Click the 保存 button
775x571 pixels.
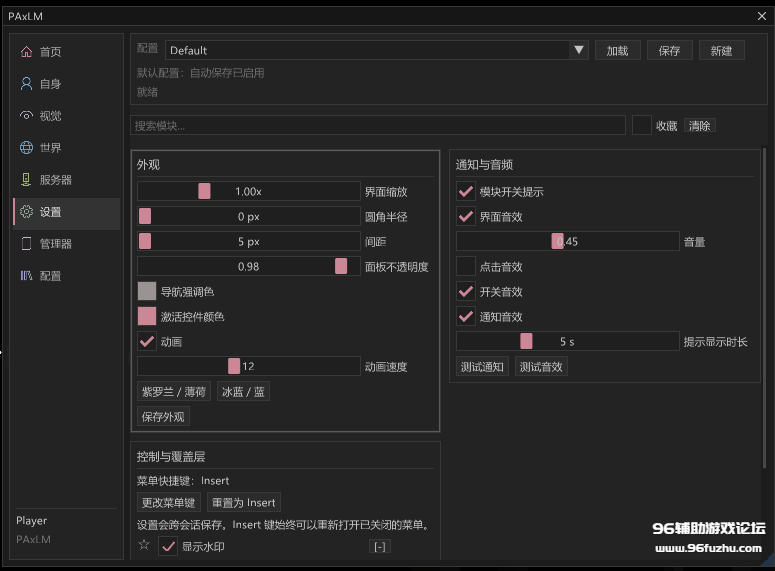pyautogui.click(x=669, y=50)
